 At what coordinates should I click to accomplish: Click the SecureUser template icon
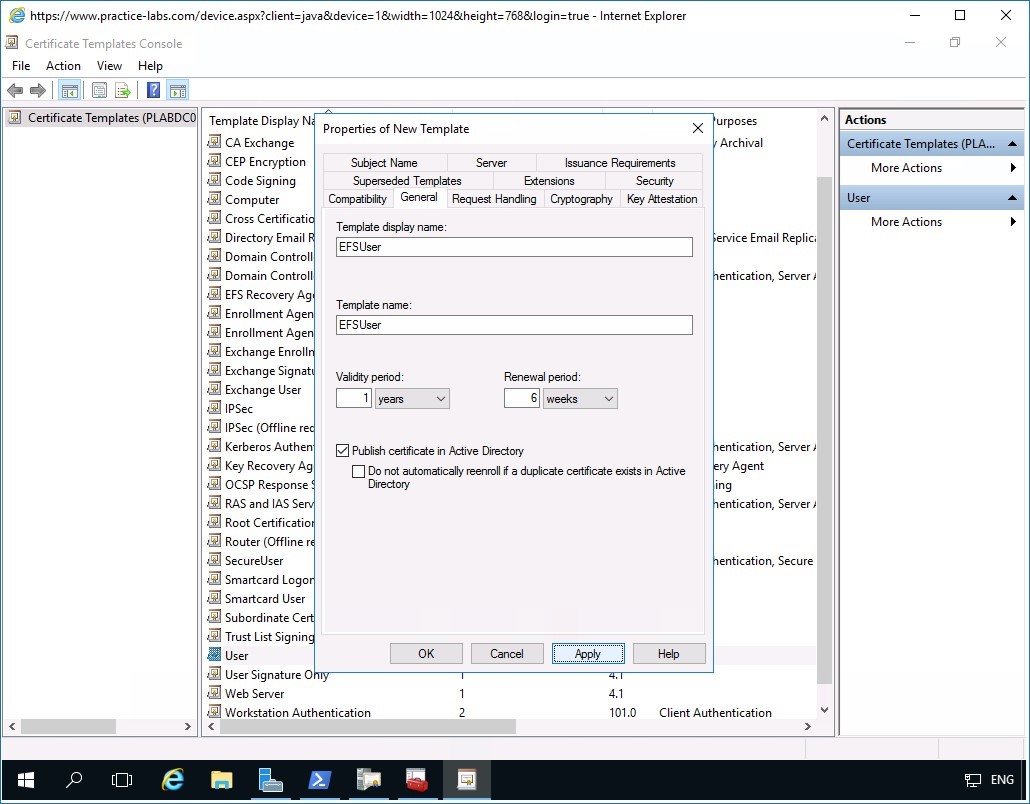click(x=214, y=560)
